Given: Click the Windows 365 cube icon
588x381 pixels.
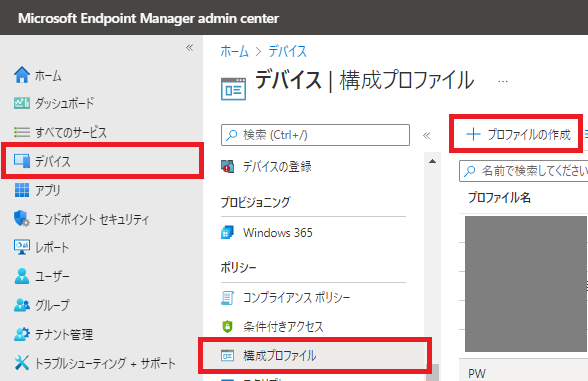Looking at the screenshot, I should click(x=227, y=232).
